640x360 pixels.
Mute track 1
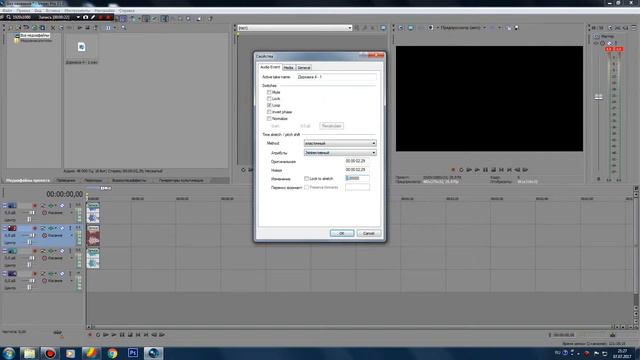tap(62, 205)
